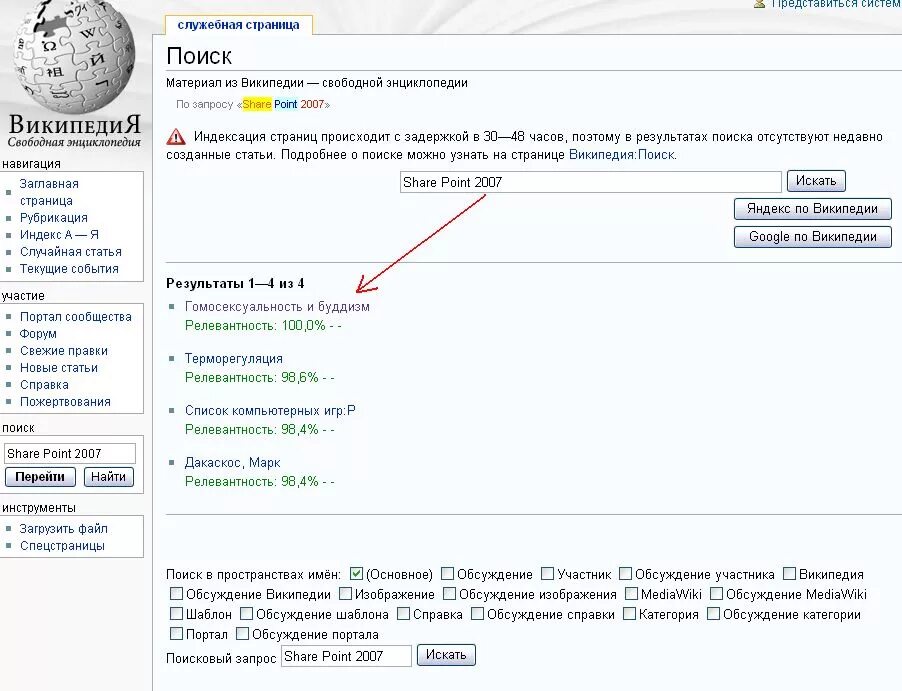
Task: Open Пожертвования link
Action: click(65, 402)
